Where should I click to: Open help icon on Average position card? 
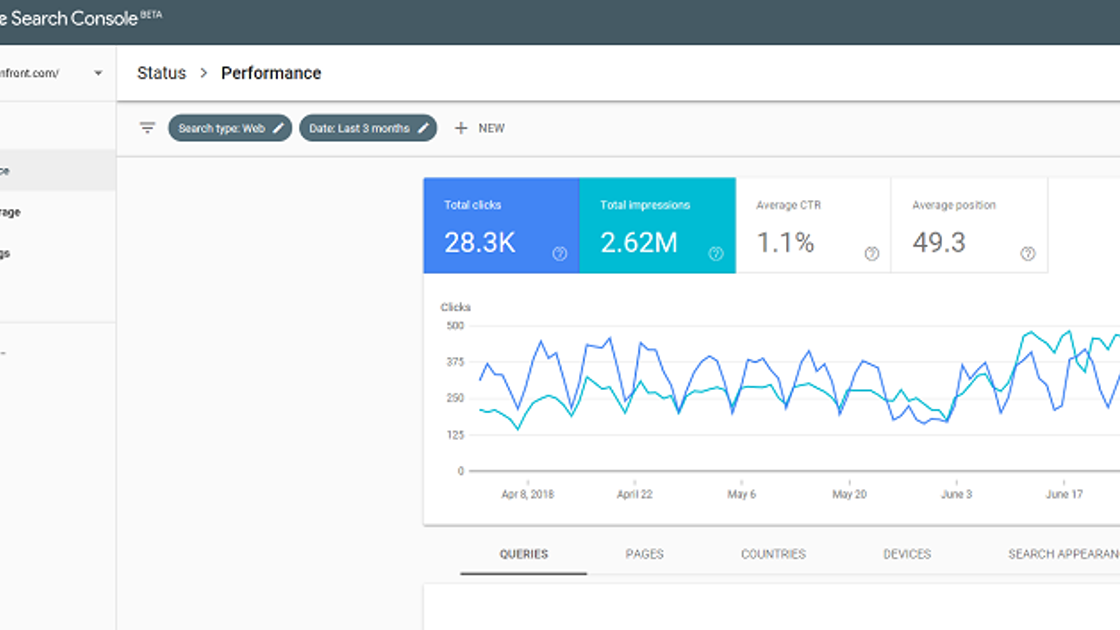pyautogui.click(x=1028, y=254)
